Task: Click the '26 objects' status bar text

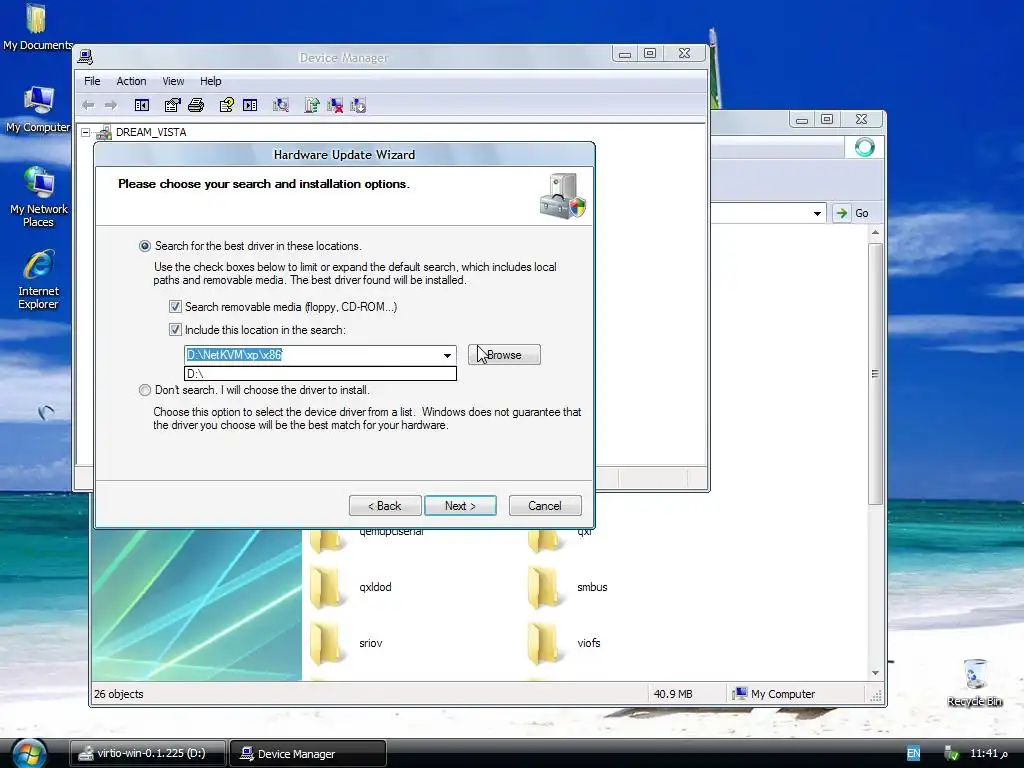Action: pyautogui.click(x=118, y=694)
